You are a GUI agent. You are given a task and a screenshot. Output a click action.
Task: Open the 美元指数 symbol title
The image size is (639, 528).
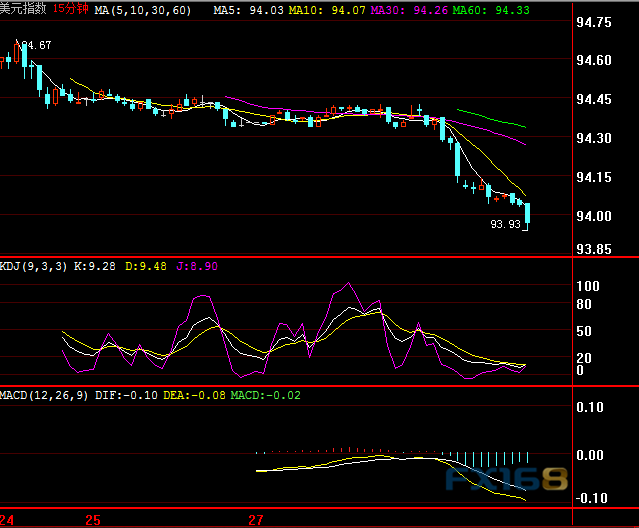coord(24,8)
